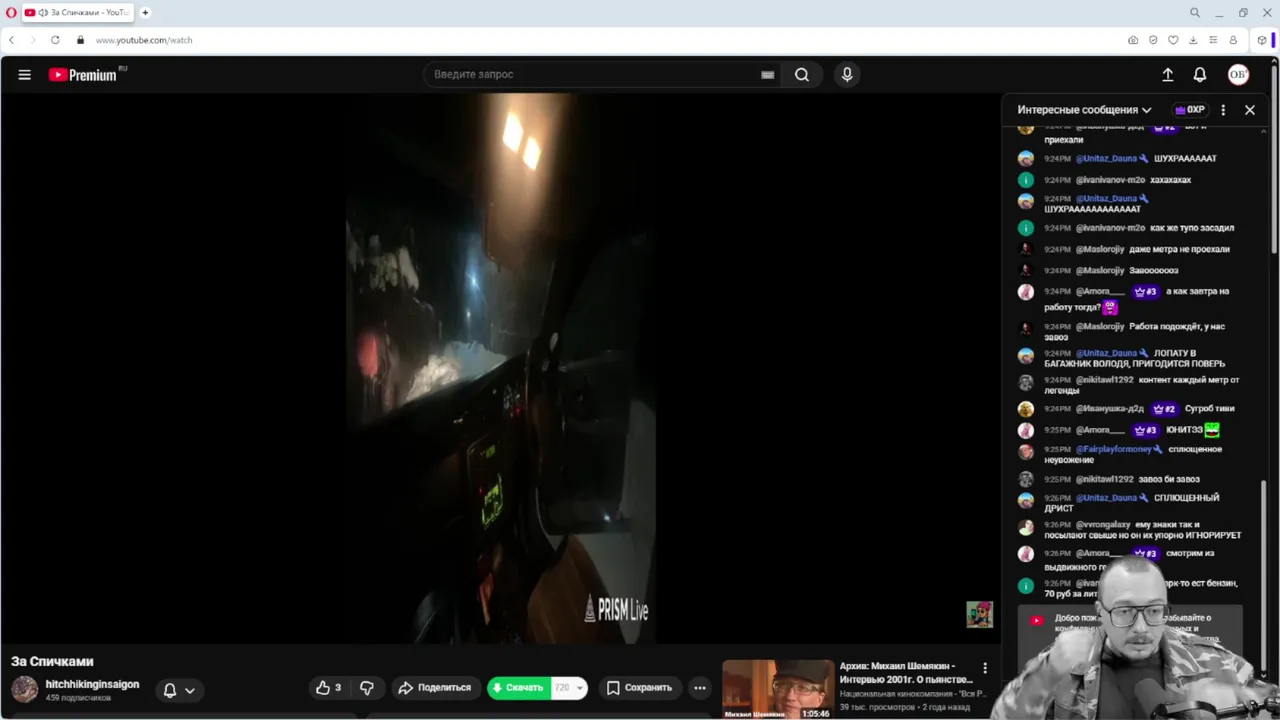The image size is (1280, 720).
Task: Click the address bar lock icon
Action: (x=80, y=40)
